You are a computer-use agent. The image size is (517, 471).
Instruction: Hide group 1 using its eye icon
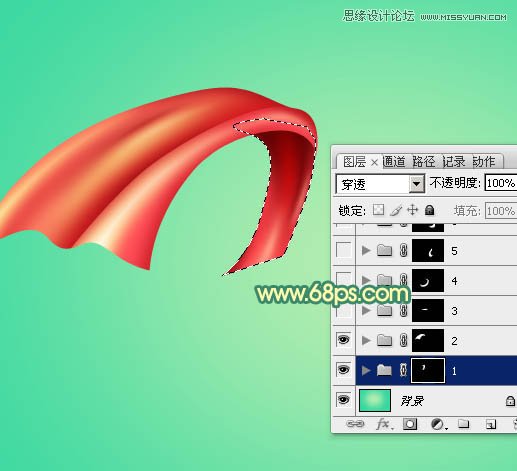344,370
